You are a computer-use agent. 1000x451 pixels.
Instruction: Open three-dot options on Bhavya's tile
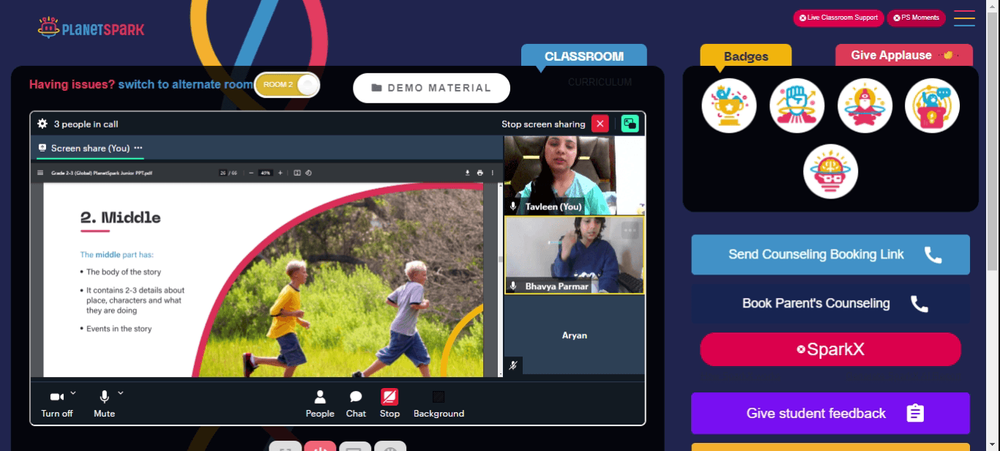630,230
